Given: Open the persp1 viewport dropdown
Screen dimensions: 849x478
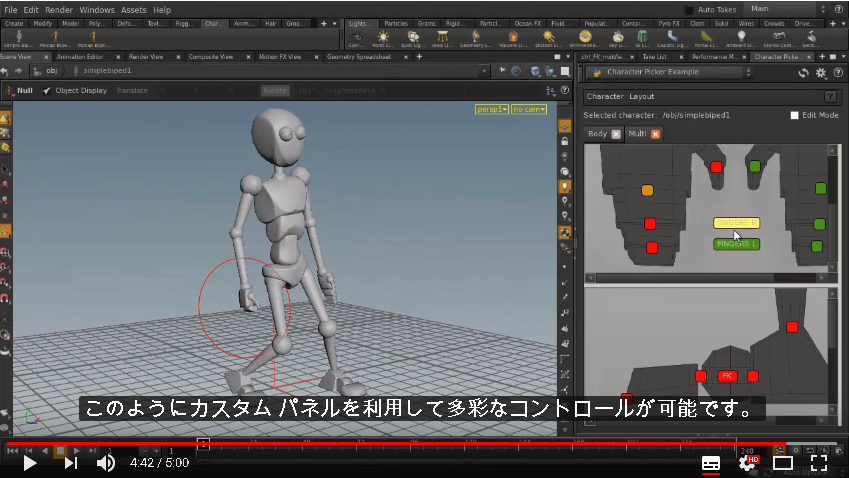Looking at the screenshot, I should click(x=492, y=109).
